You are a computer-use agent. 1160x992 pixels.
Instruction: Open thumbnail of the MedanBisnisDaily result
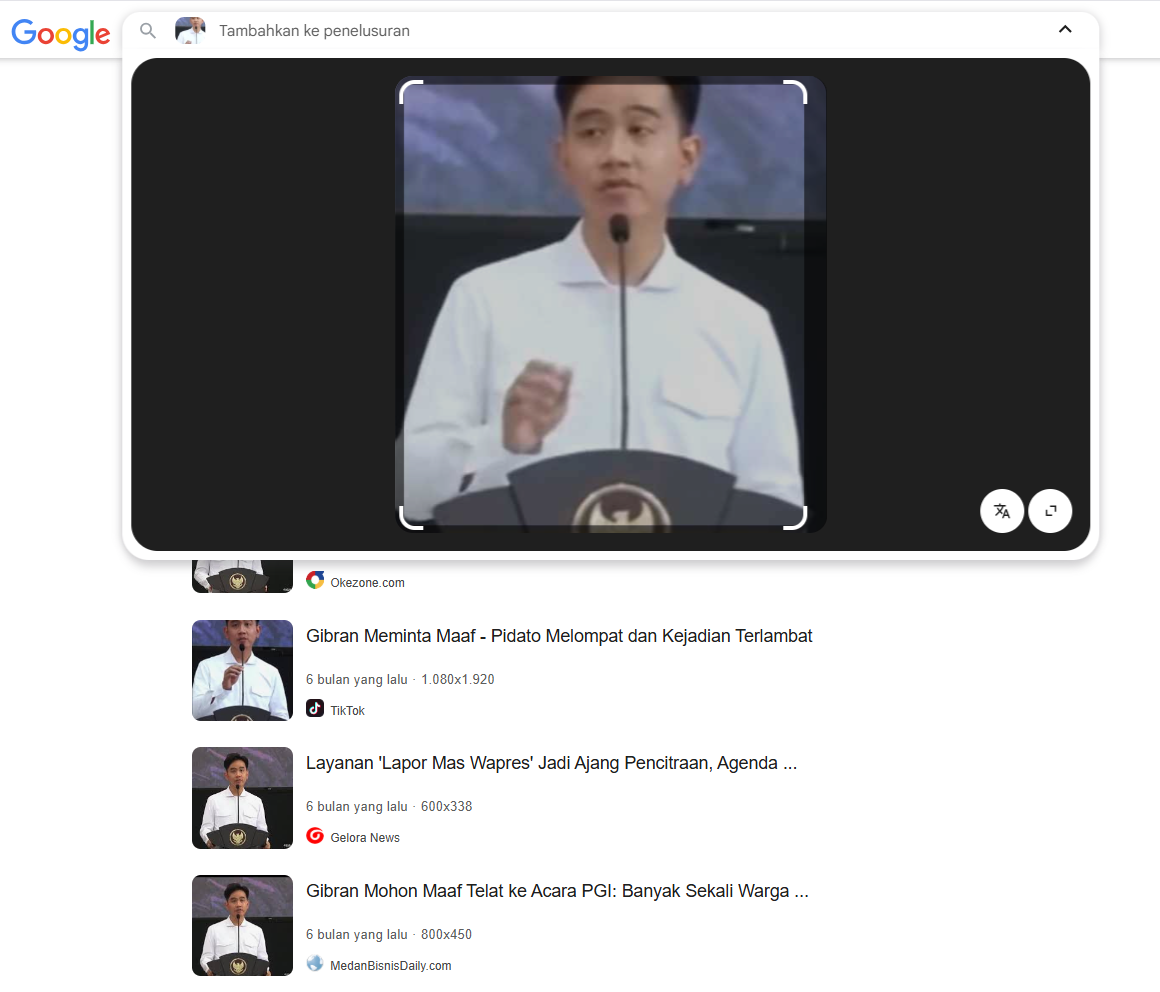coord(243,925)
